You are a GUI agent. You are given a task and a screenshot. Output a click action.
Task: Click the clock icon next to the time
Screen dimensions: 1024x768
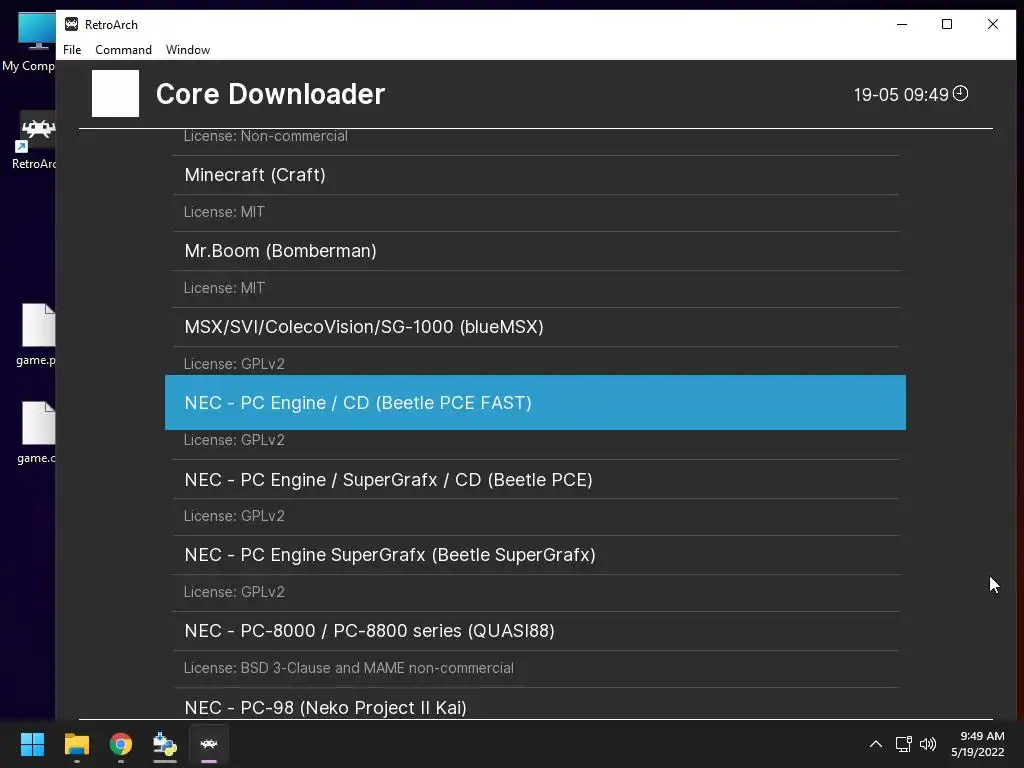(961, 93)
